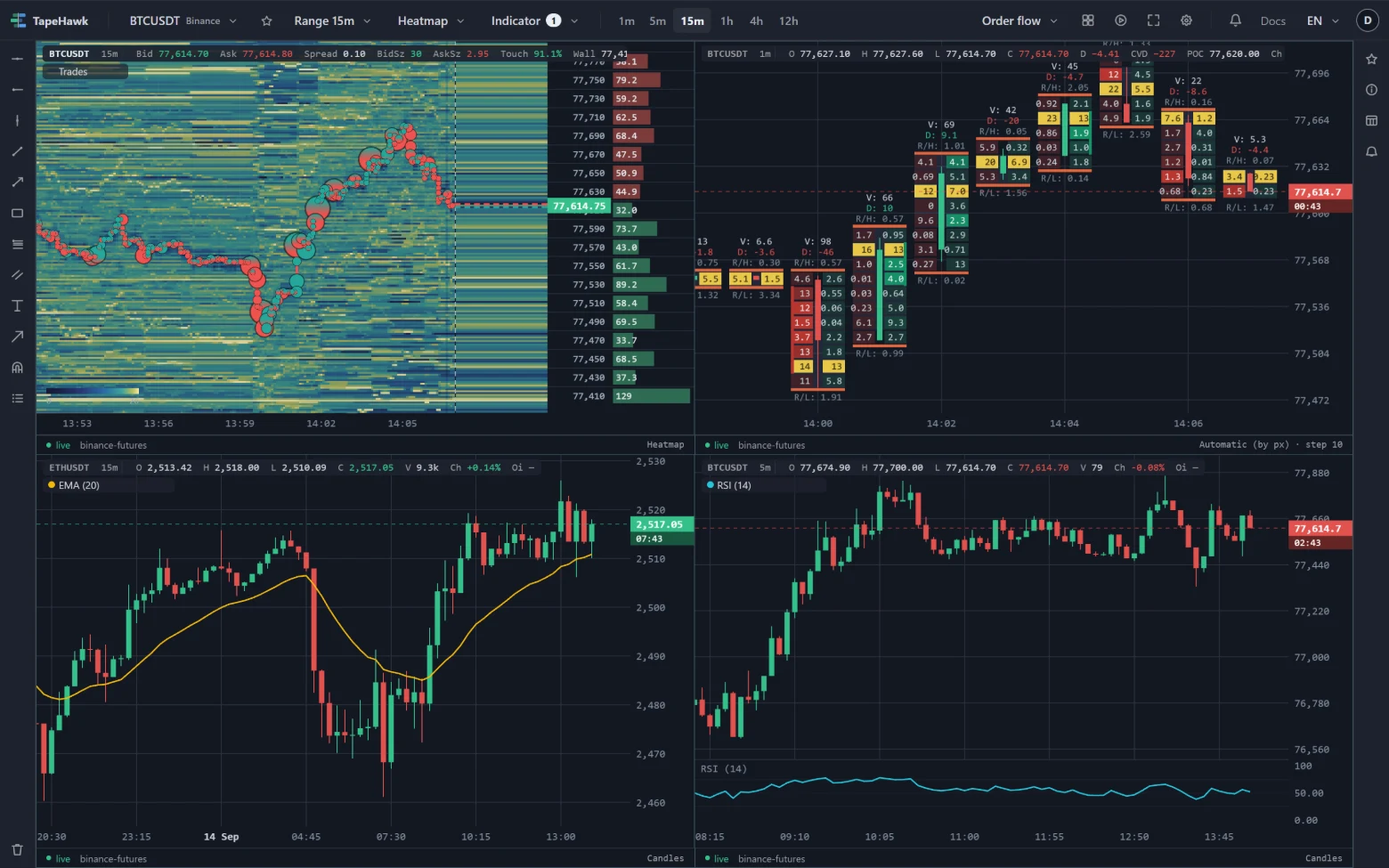
Task: Switch to the 1m timeframe
Action: click(x=627, y=20)
